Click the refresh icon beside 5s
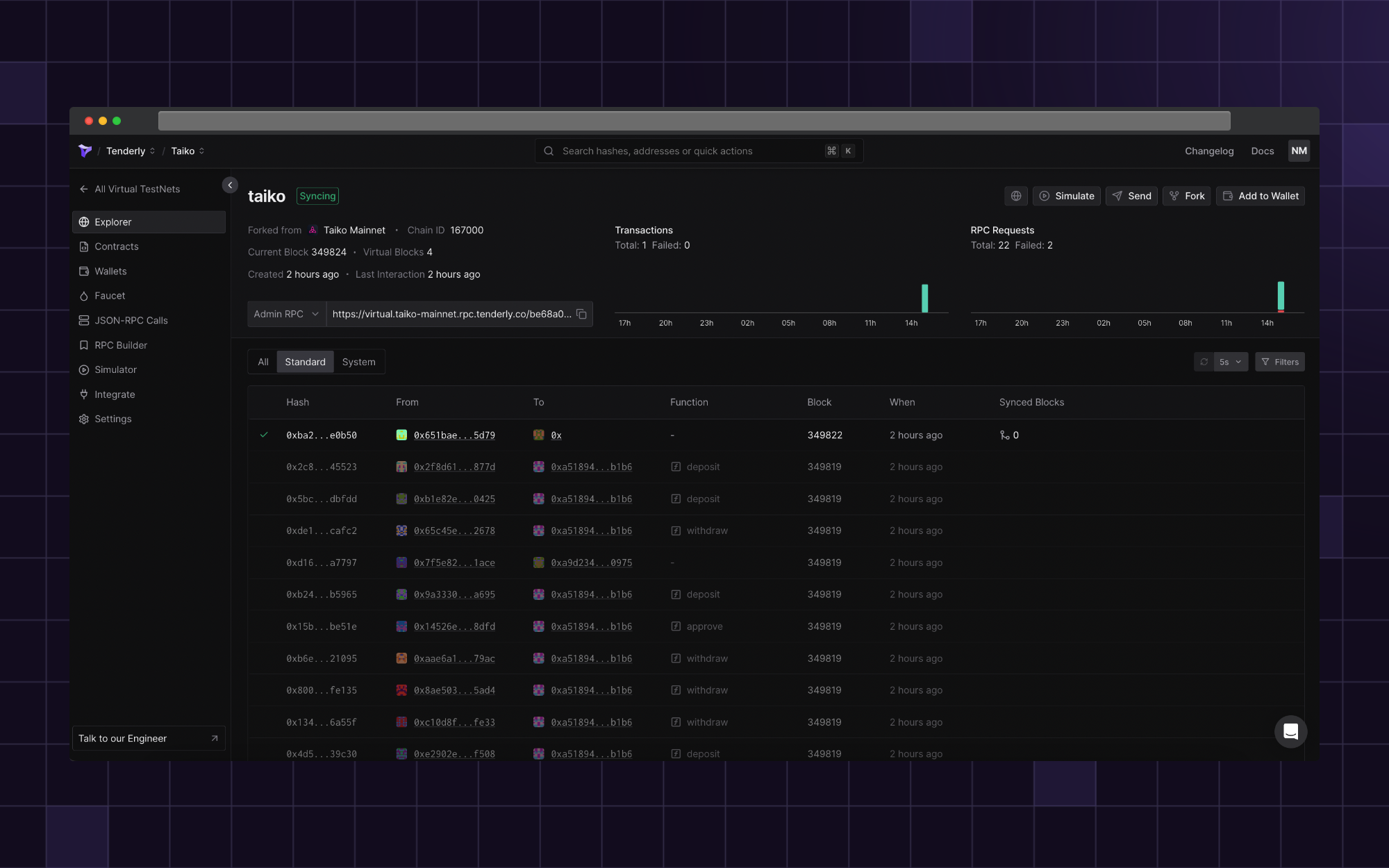This screenshot has width=1389, height=868. (1204, 362)
